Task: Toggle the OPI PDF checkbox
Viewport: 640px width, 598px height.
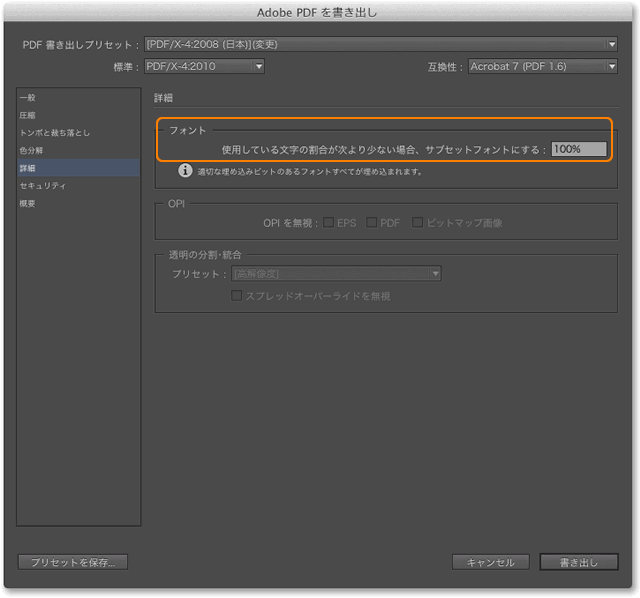Action: tap(372, 222)
